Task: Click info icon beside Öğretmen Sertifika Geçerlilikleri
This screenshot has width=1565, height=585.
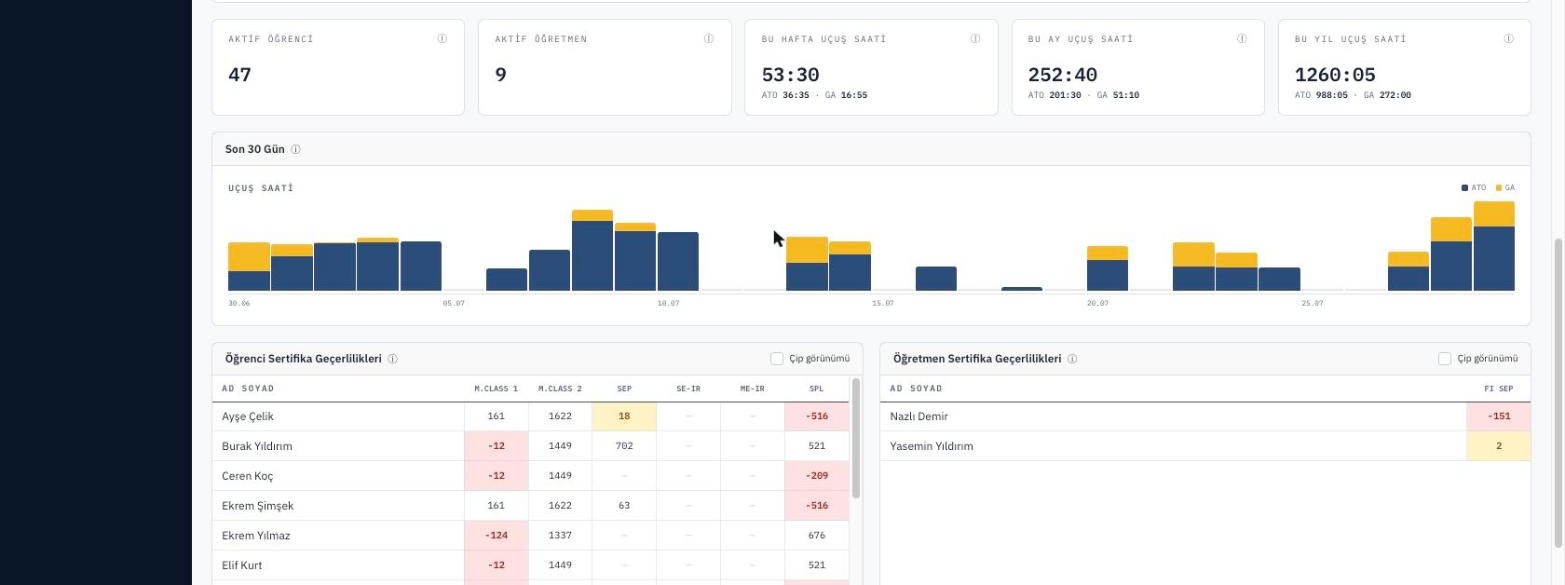Action: click(x=1073, y=359)
